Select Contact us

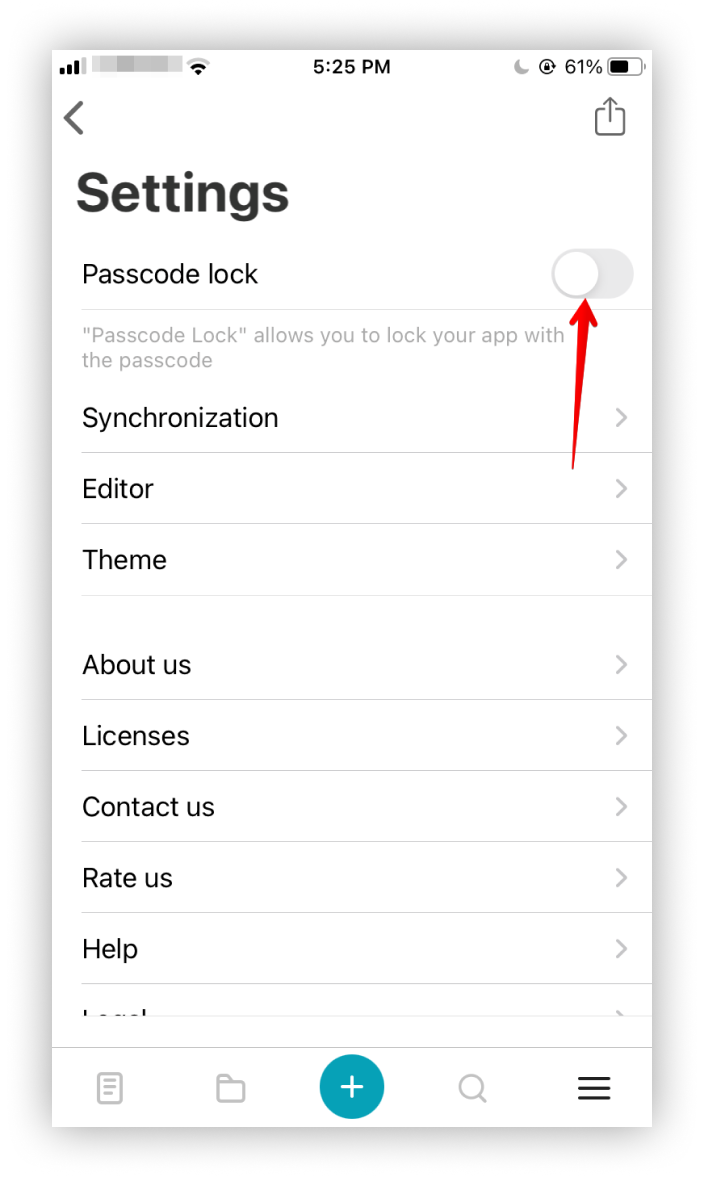[x=366, y=806]
